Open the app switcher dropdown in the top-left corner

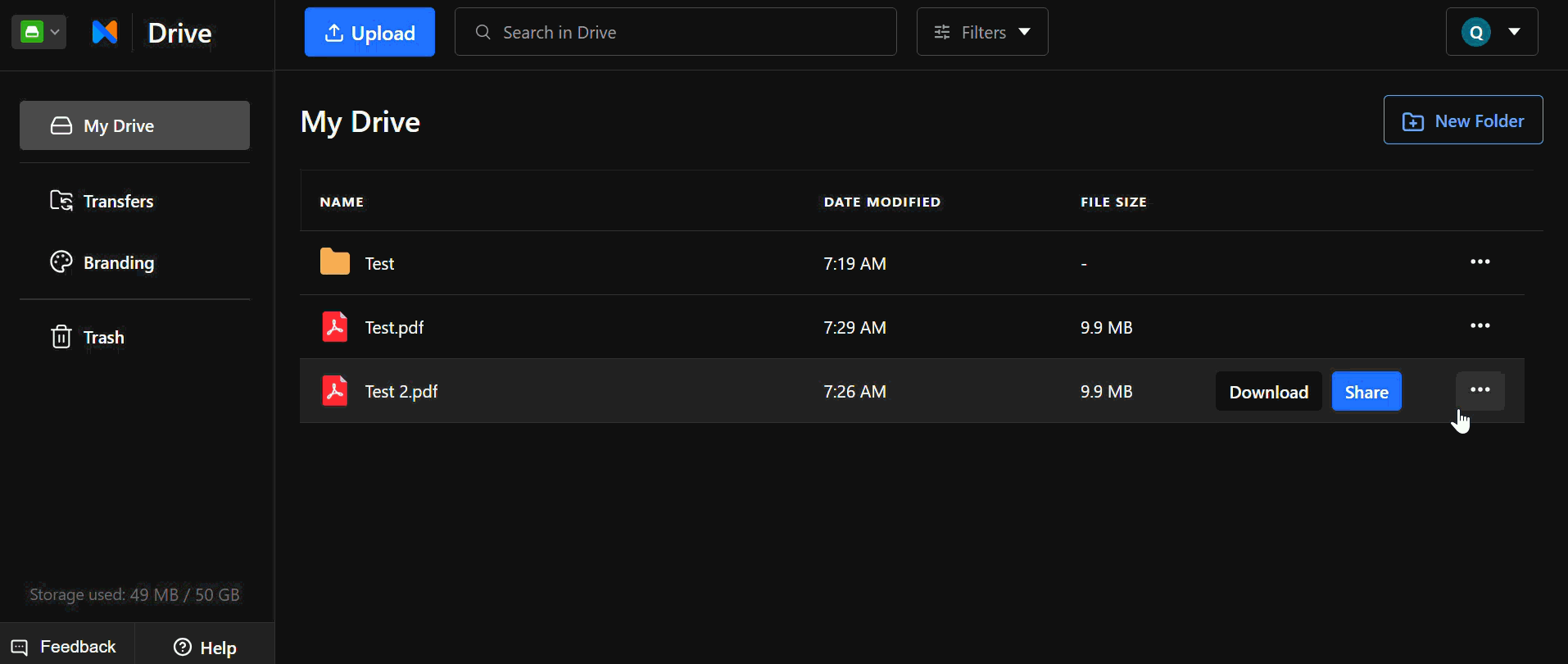tap(39, 32)
